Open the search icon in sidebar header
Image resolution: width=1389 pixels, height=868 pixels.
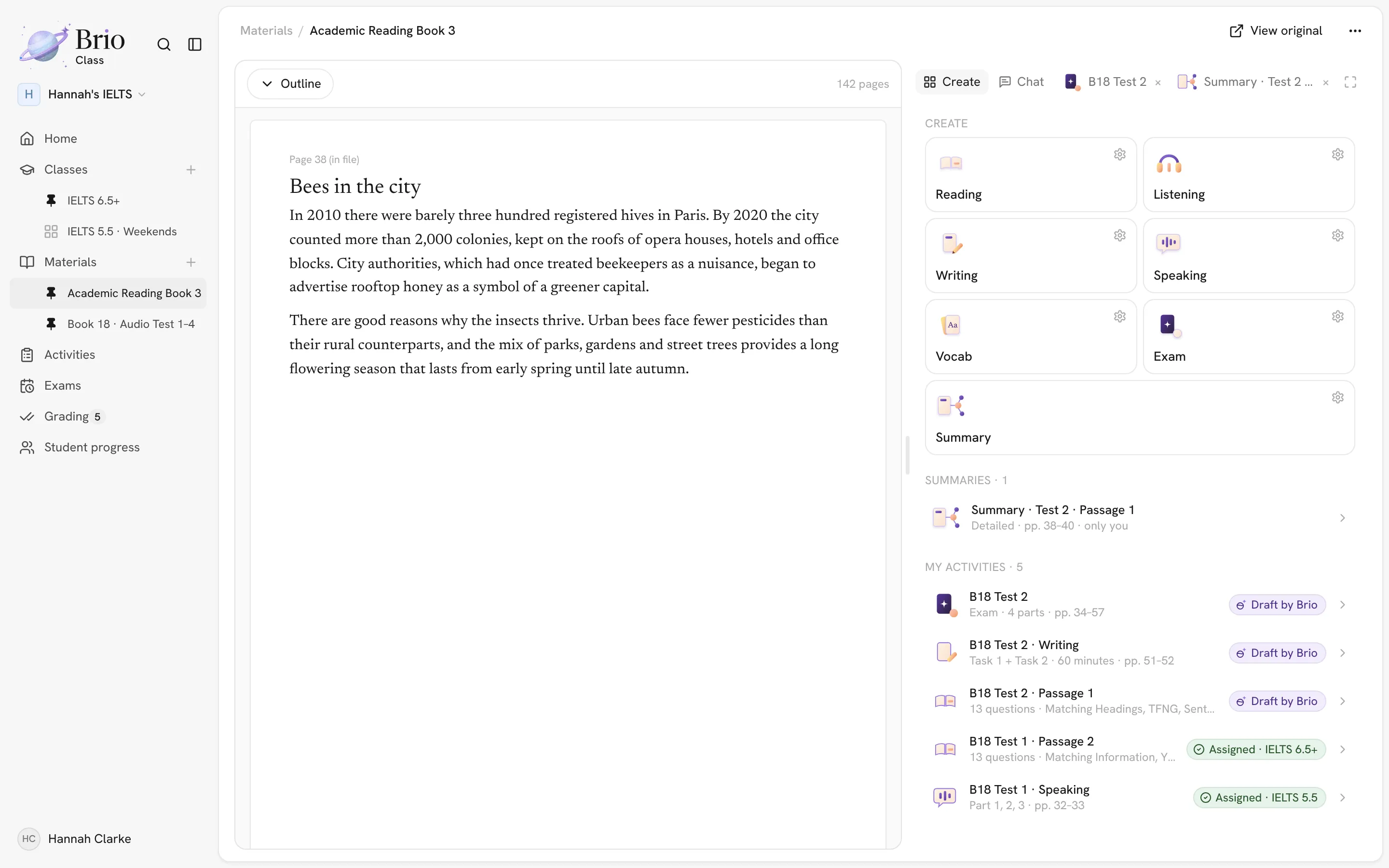click(163, 44)
